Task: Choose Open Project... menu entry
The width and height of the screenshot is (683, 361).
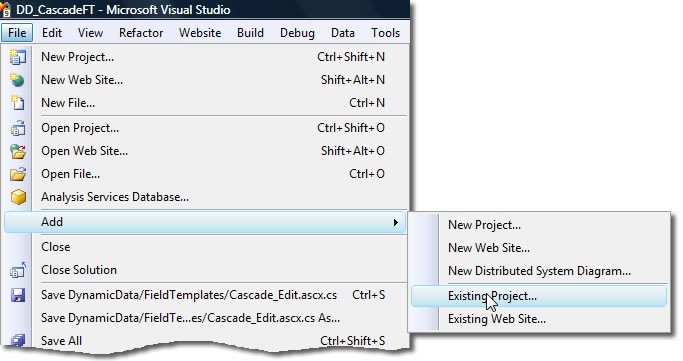Action: click(205, 128)
